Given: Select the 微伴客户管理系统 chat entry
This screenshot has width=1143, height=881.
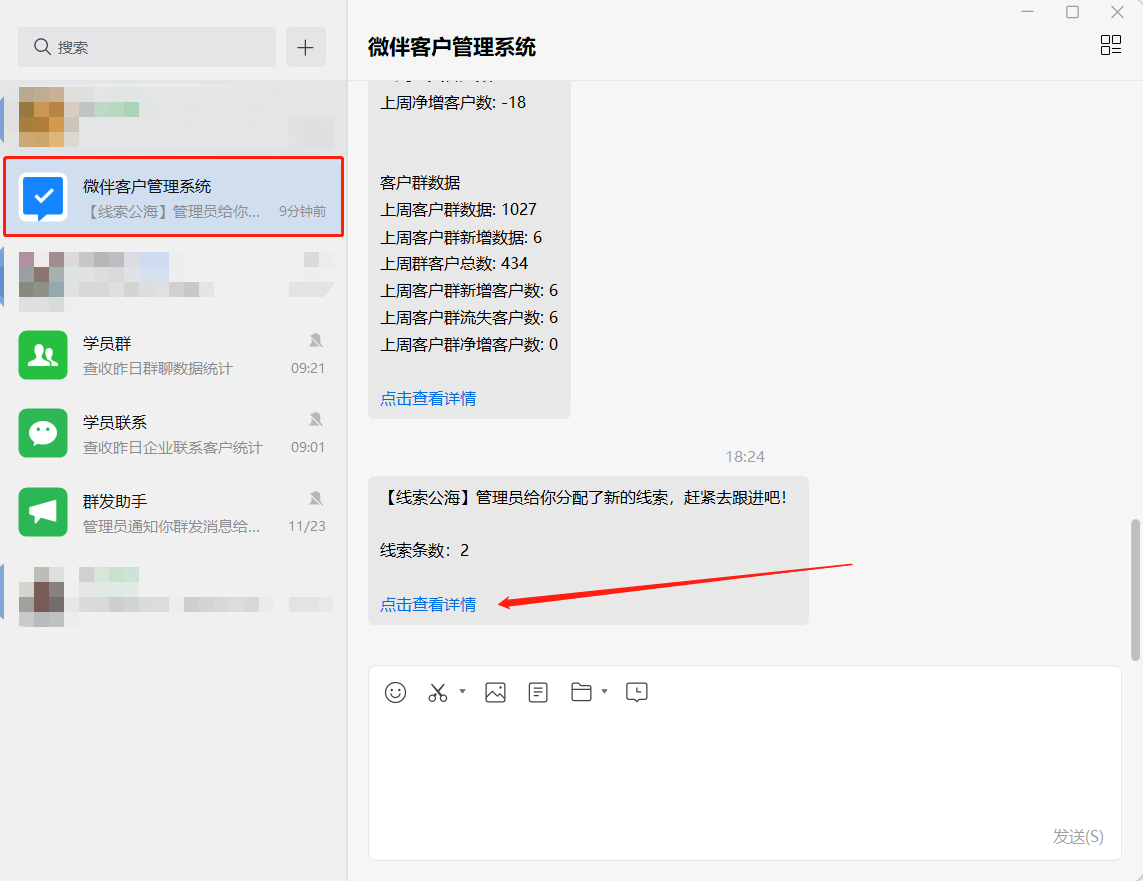Looking at the screenshot, I should coord(173,197).
